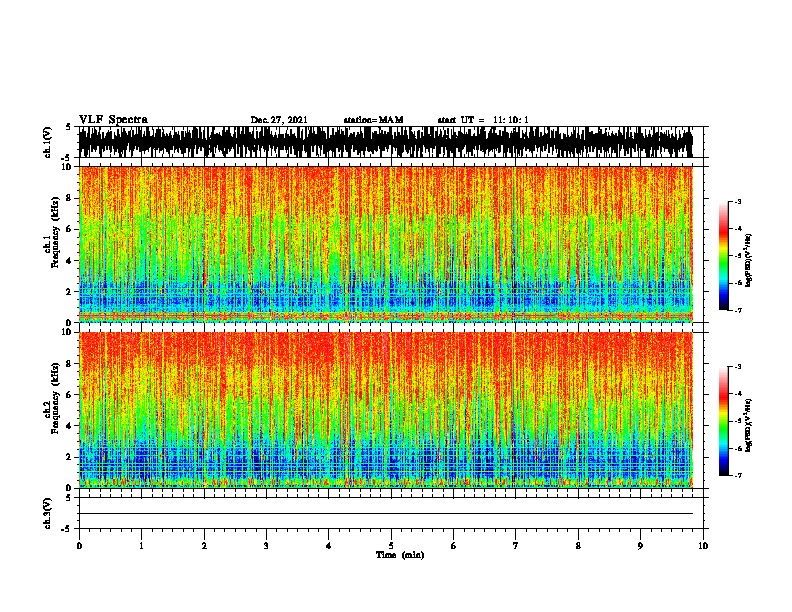
Task: Click the time axis end label "10"
Action: click(703, 546)
